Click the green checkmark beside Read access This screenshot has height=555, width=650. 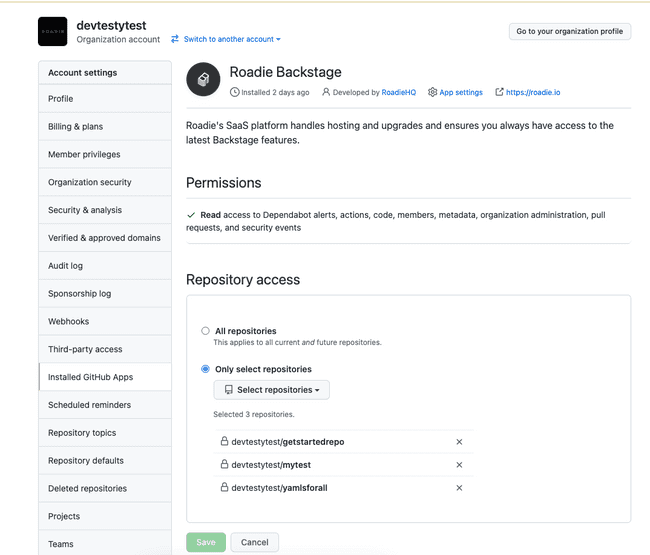point(191,215)
